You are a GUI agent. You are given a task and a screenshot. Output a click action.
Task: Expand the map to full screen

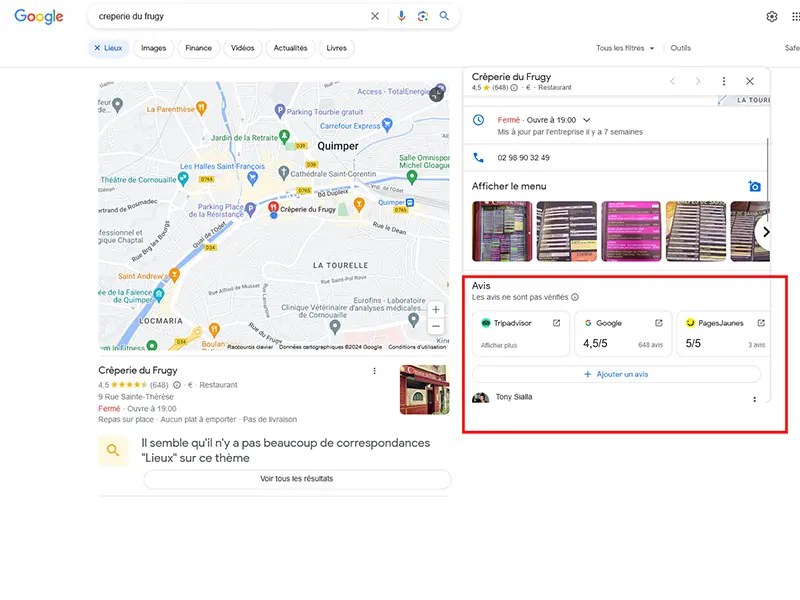click(x=436, y=94)
